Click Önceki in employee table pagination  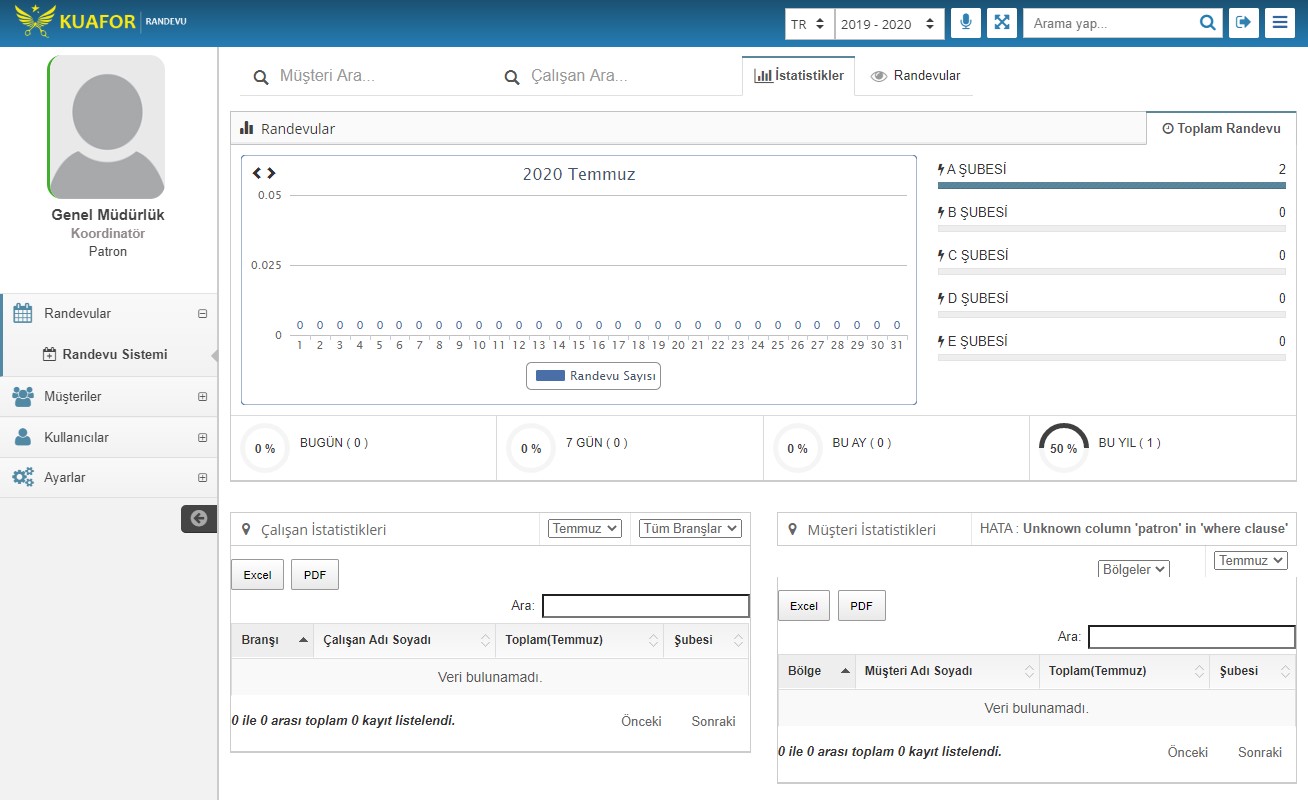[x=641, y=721]
